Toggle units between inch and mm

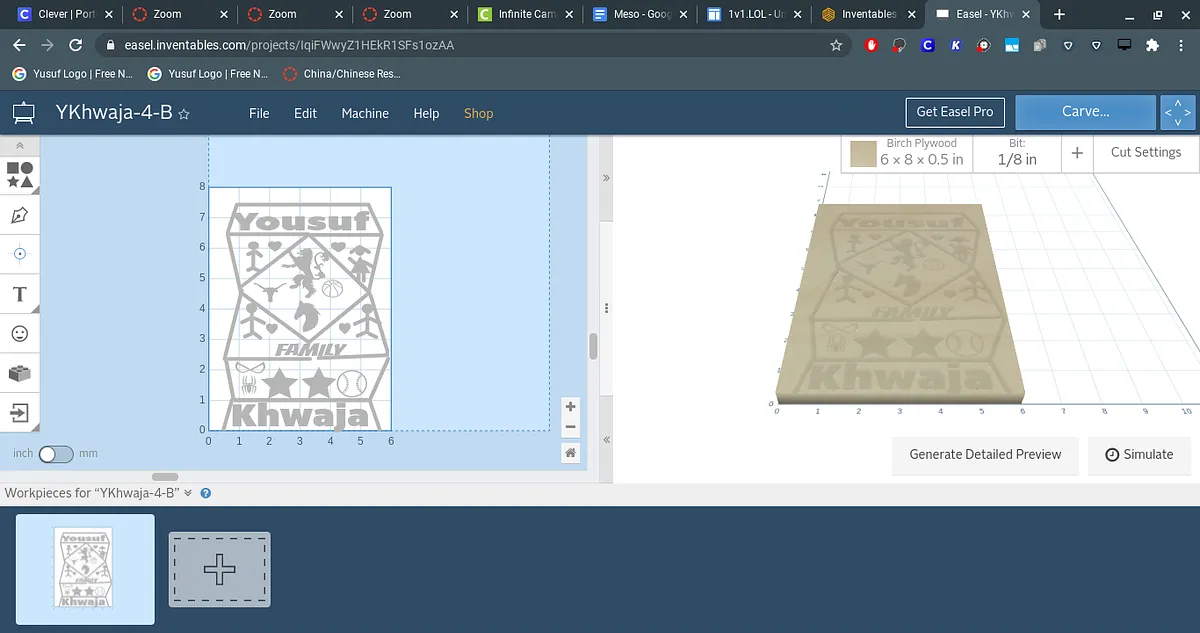(x=56, y=454)
